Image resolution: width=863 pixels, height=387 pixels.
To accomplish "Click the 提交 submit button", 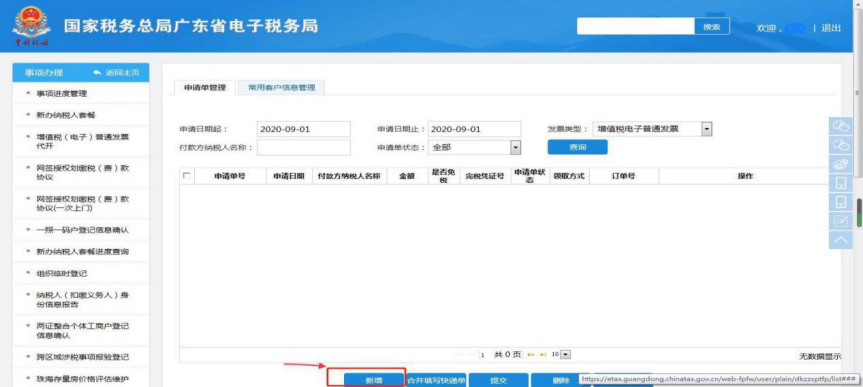I will click(499, 380).
